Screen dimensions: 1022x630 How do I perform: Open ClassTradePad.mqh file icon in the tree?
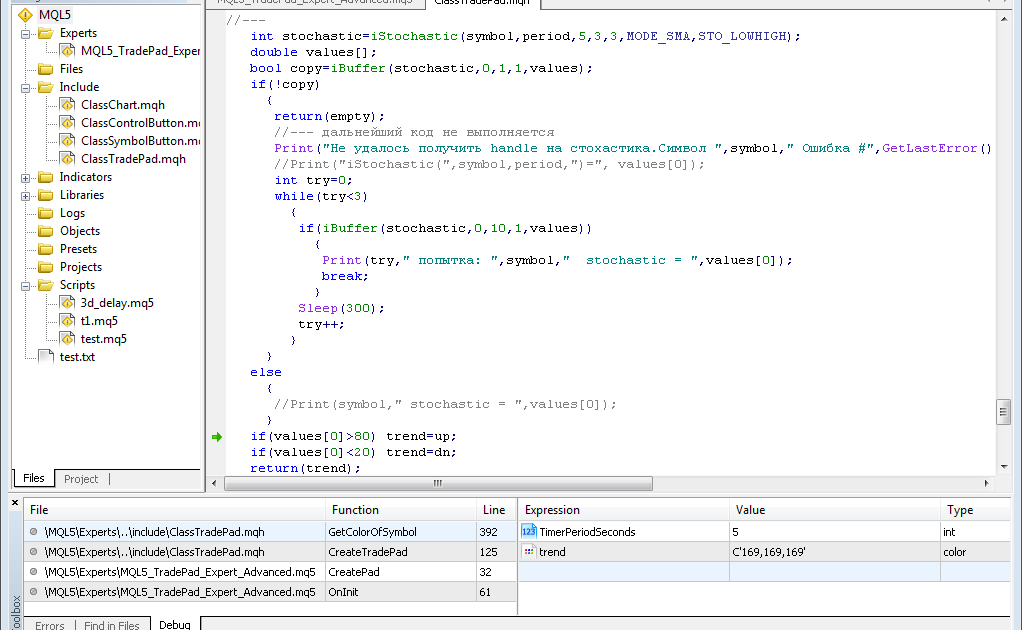click(x=67, y=158)
